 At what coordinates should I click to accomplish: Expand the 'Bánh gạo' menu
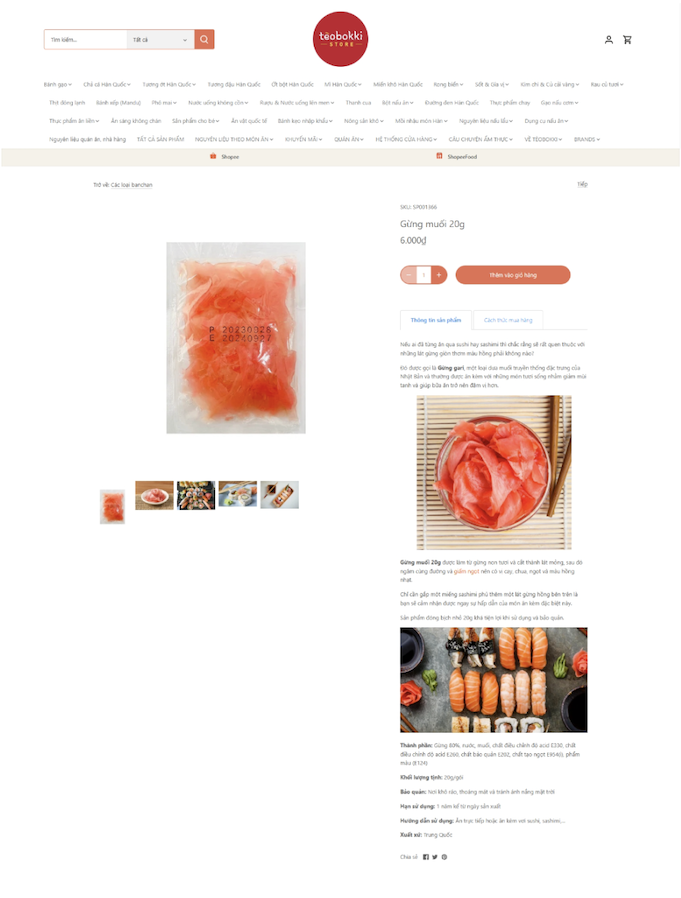(57, 85)
